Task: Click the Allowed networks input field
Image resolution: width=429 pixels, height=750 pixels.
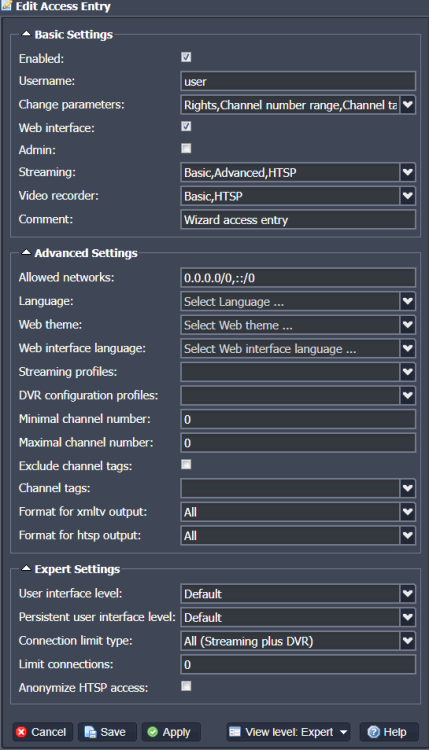Action: pyautogui.click(x=298, y=277)
